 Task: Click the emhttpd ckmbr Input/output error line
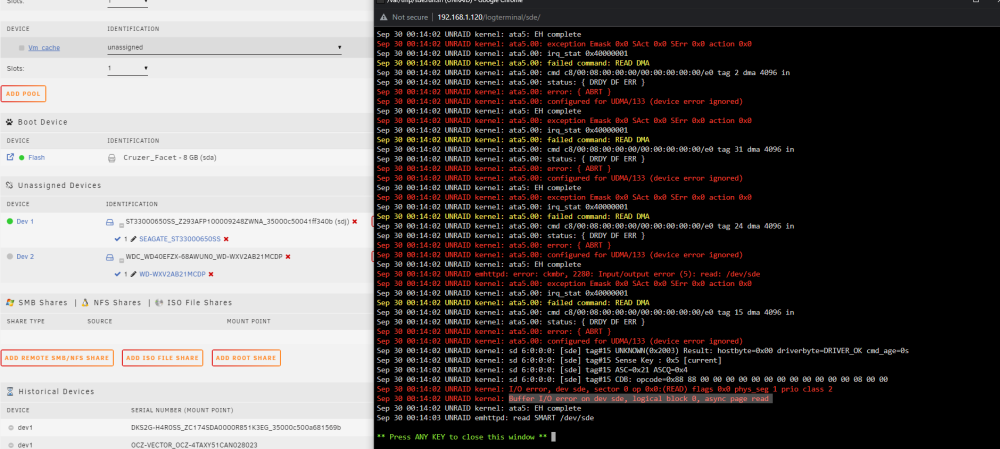pos(568,274)
